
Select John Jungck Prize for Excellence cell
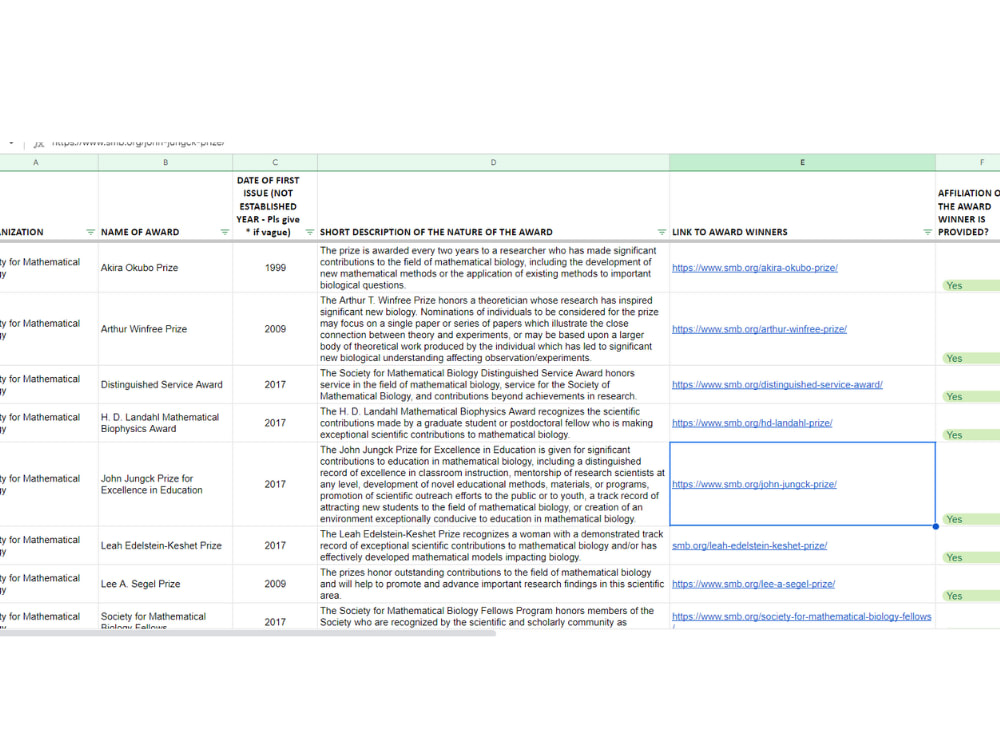point(166,484)
